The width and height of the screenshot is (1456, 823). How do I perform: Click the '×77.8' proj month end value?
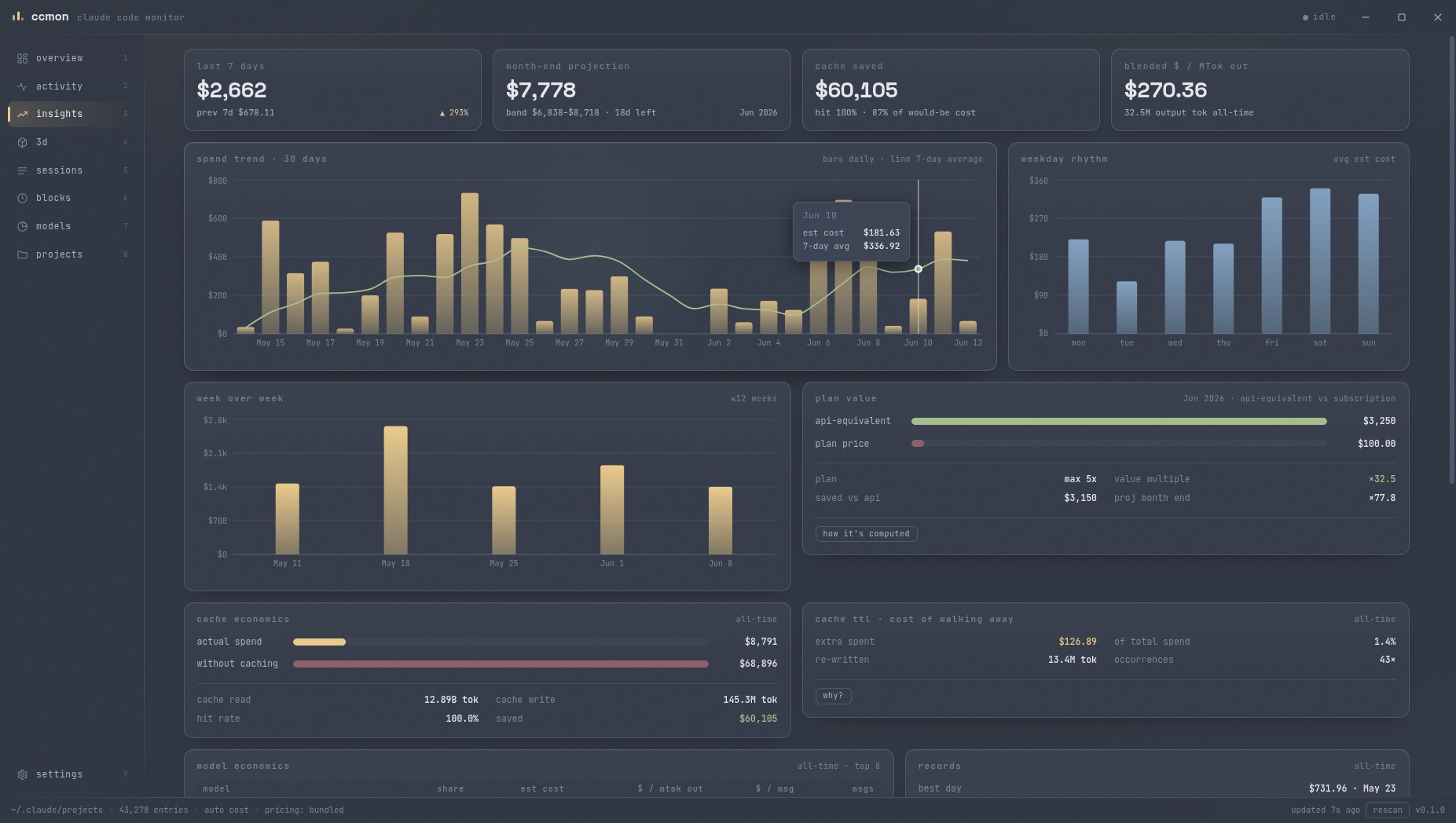pyautogui.click(x=1382, y=498)
